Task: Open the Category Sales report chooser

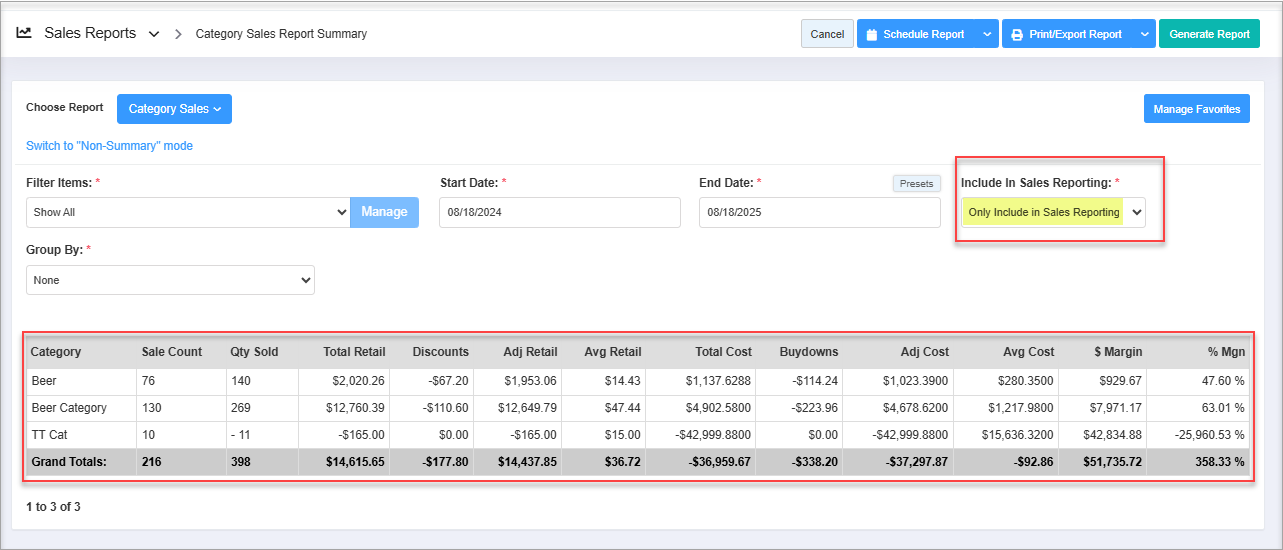Action: click(174, 109)
